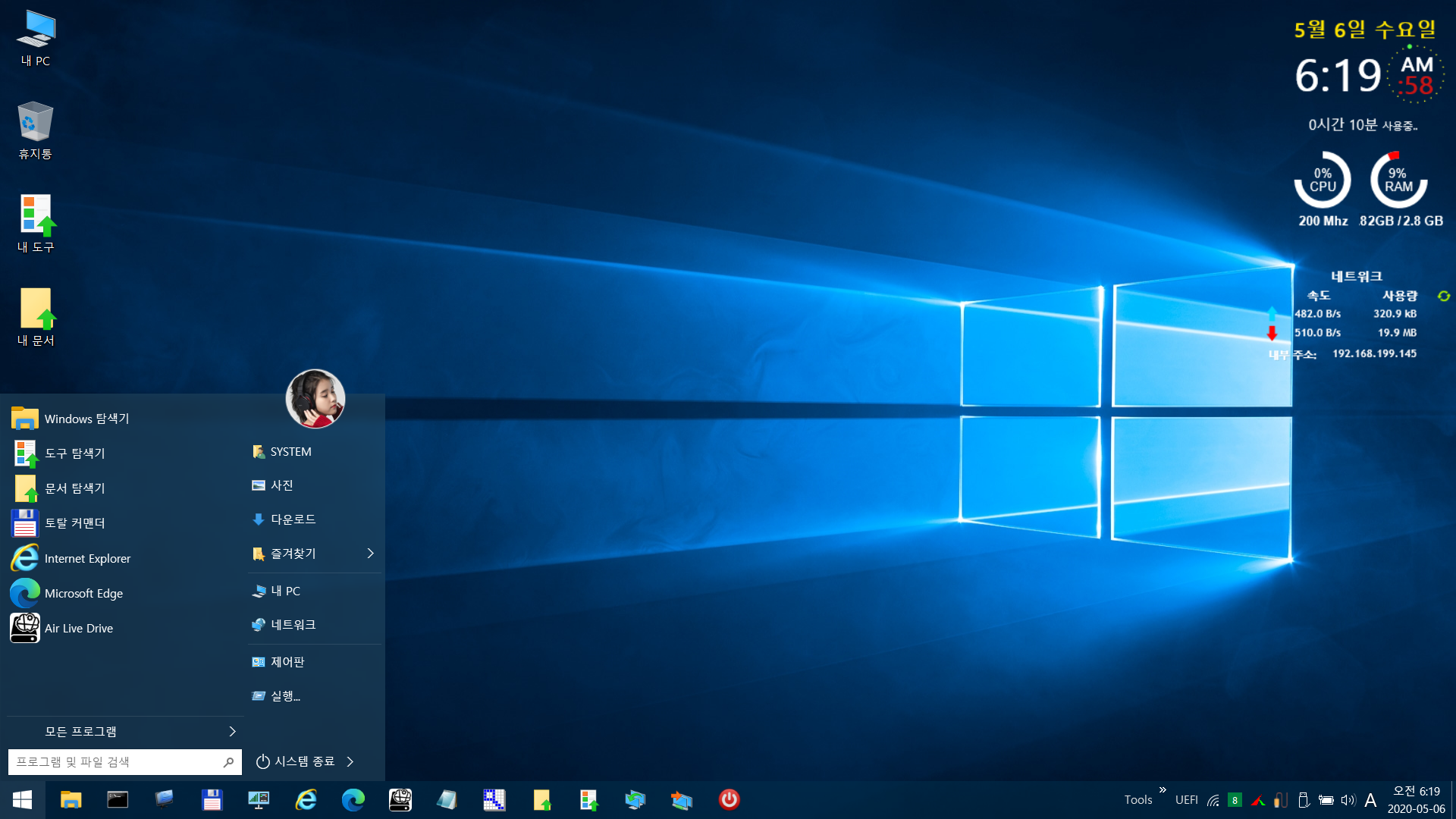The height and width of the screenshot is (819, 1456).
Task: Click the Windows Start button on taskbar
Action: (22, 799)
